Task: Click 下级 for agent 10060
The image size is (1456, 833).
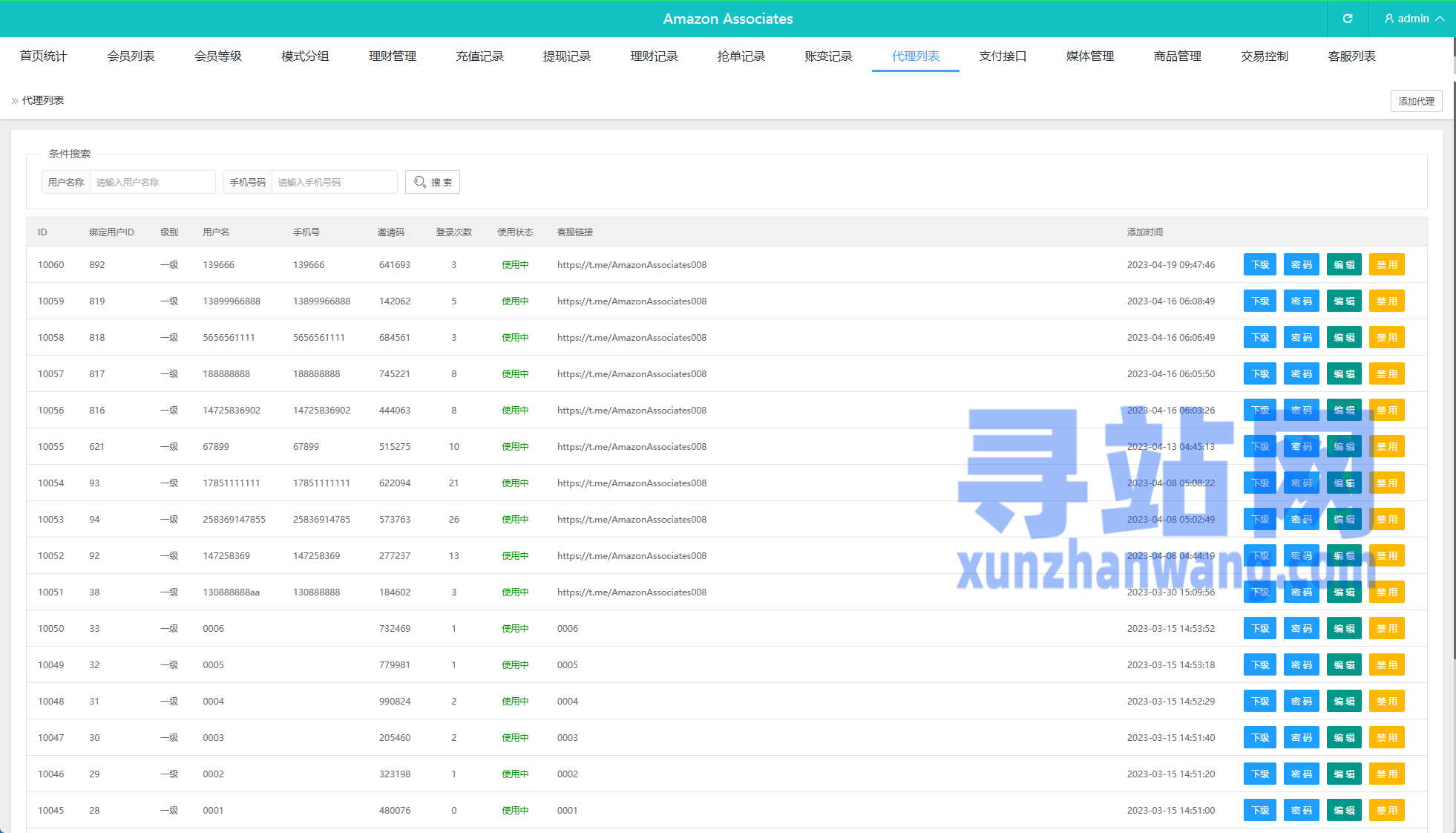Action: pos(1260,264)
